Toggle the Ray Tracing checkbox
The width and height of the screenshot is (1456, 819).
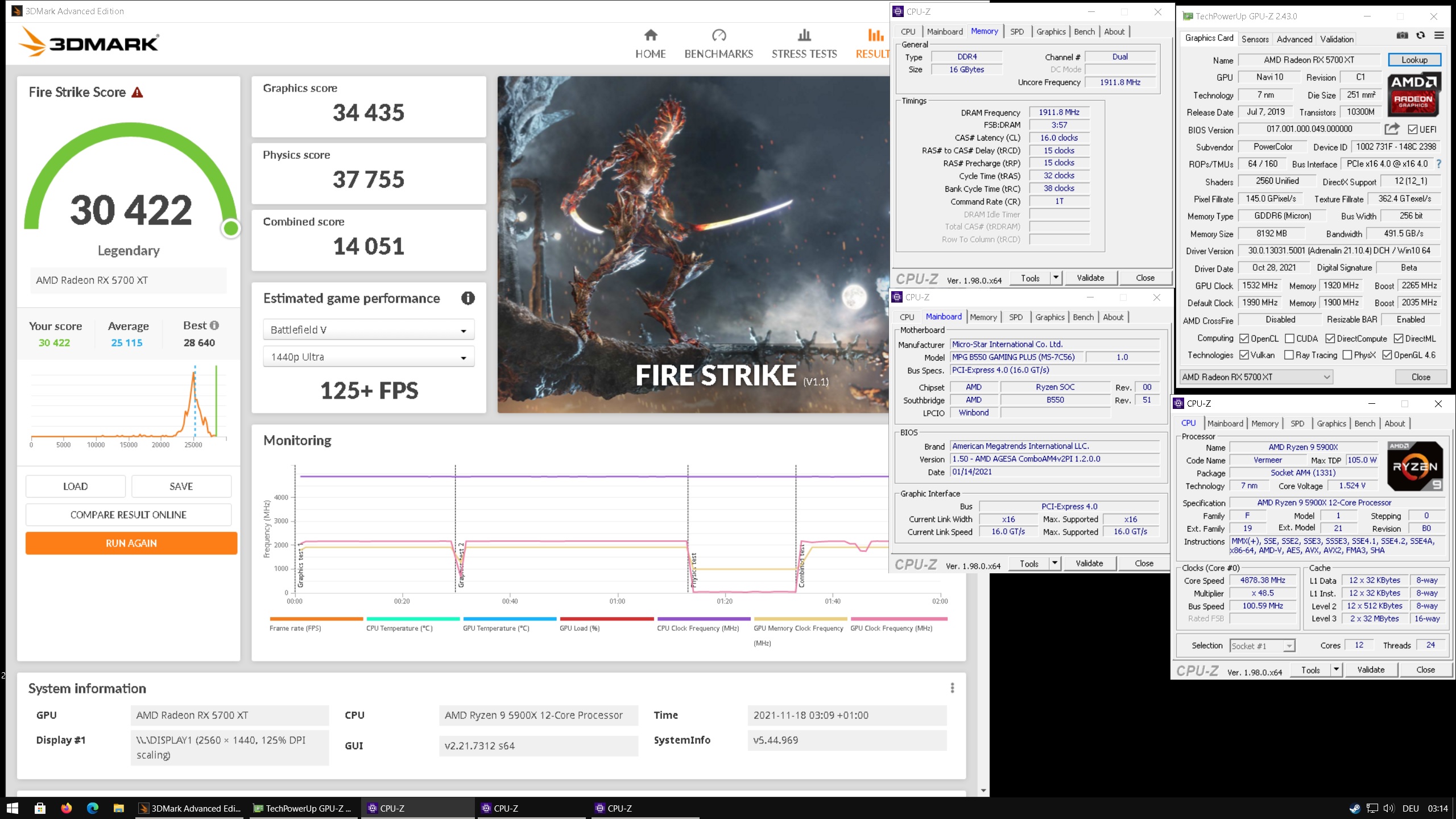[1289, 355]
